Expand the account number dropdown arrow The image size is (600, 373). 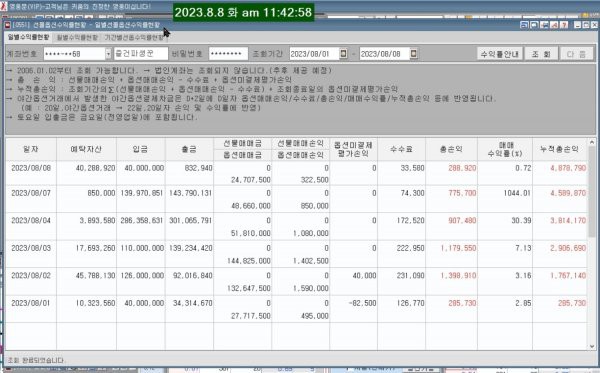point(108,54)
